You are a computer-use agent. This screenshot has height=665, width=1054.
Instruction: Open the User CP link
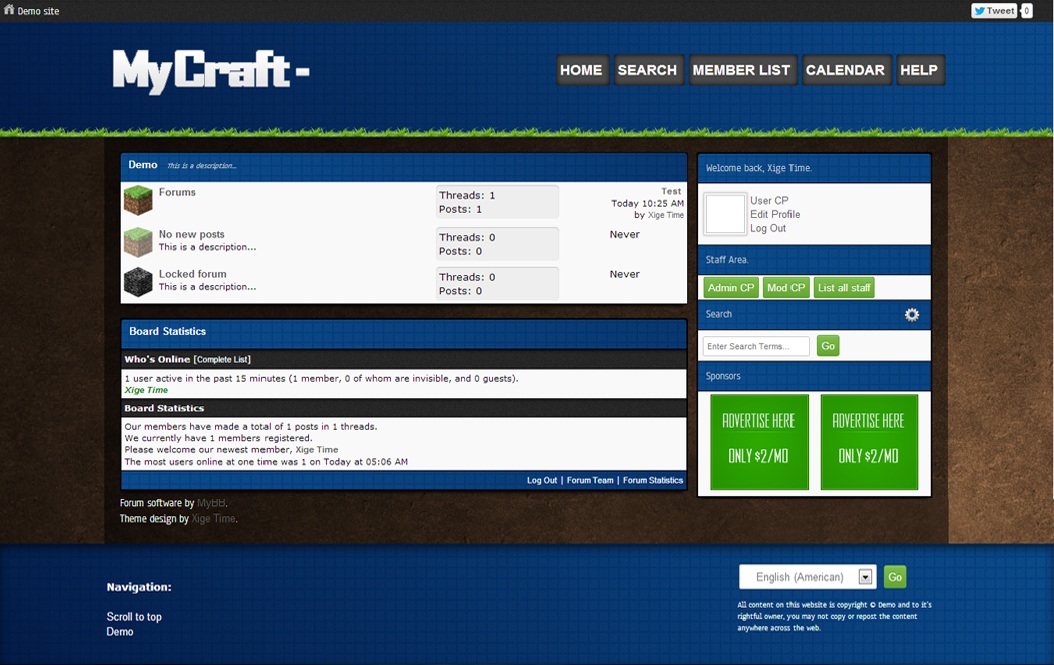click(x=769, y=200)
